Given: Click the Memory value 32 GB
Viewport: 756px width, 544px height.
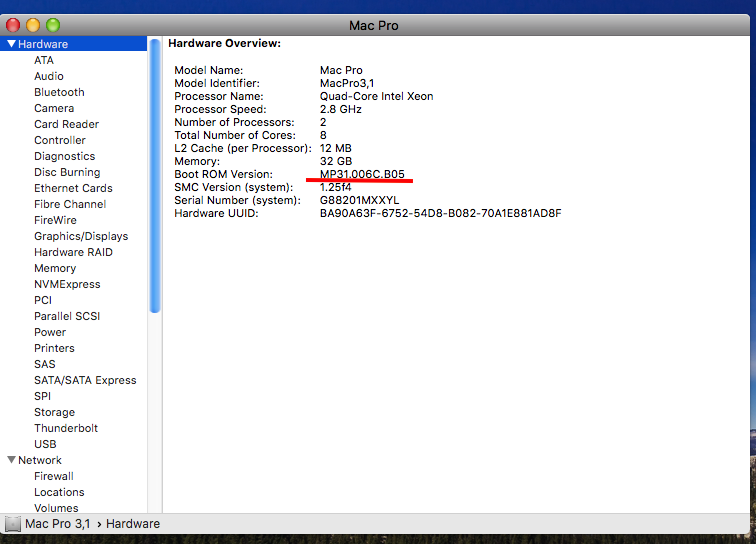Looking at the screenshot, I should pyautogui.click(x=336, y=161).
